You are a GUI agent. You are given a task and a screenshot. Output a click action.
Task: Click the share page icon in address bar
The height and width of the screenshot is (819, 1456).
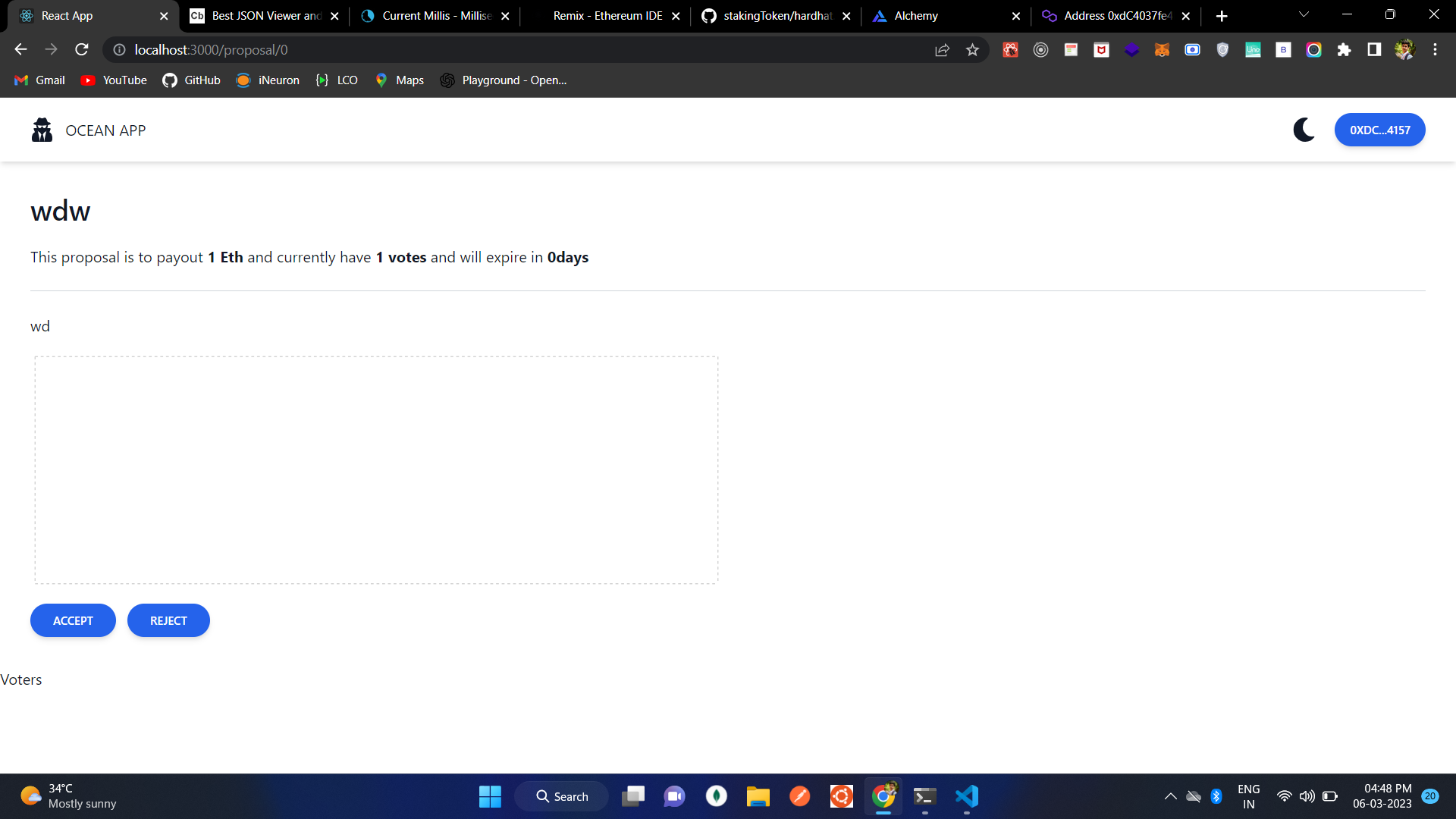(x=942, y=50)
